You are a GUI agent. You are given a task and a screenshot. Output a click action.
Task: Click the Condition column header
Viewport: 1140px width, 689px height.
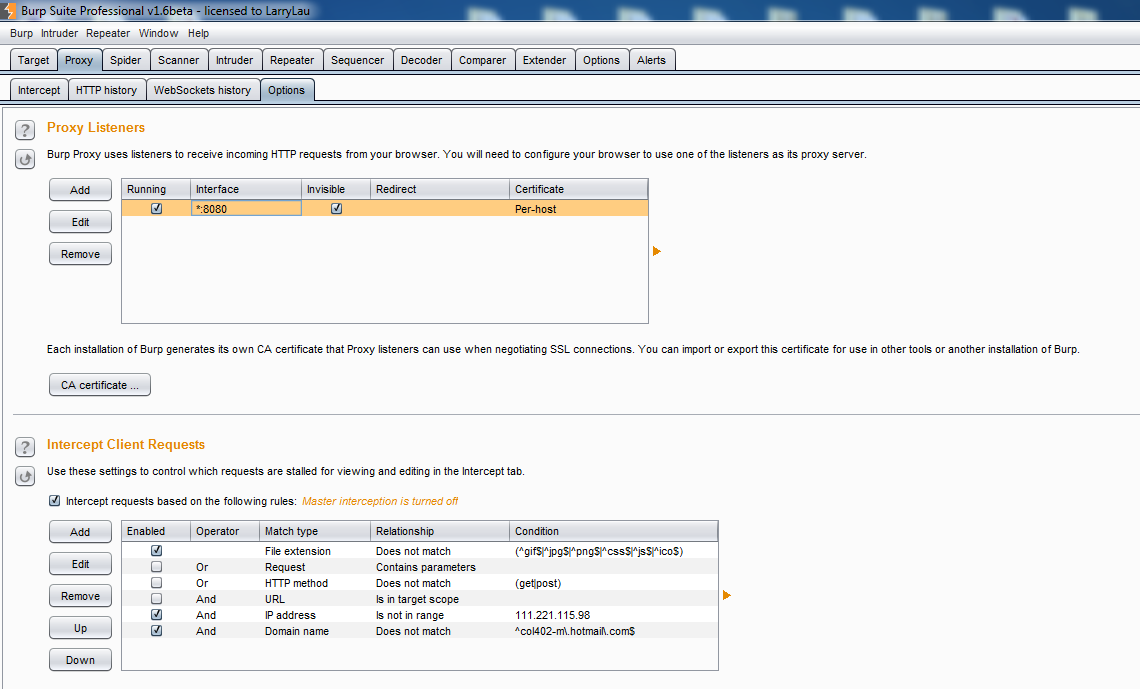click(614, 531)
